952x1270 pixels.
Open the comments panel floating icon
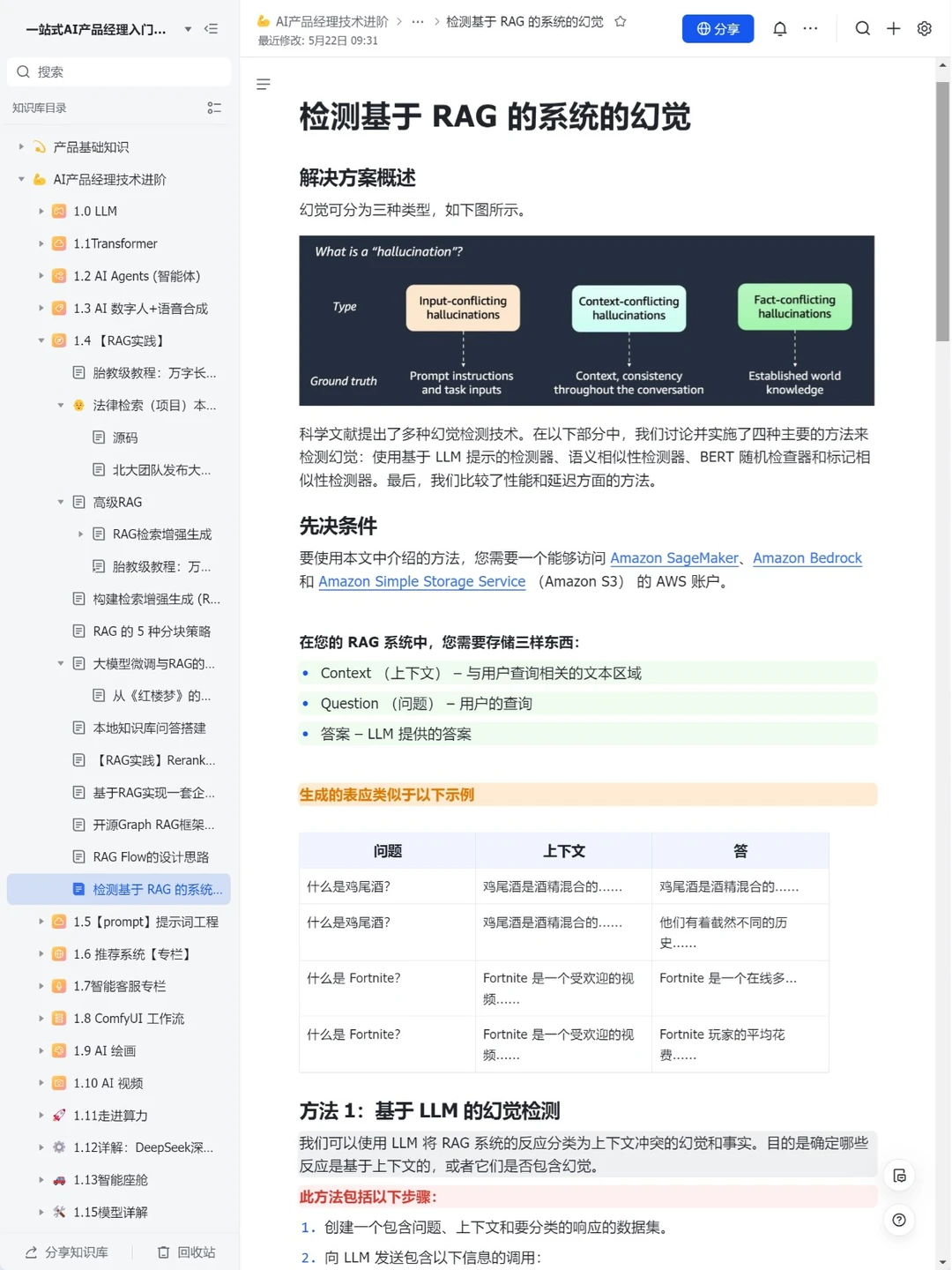(x=899, y=1176)
